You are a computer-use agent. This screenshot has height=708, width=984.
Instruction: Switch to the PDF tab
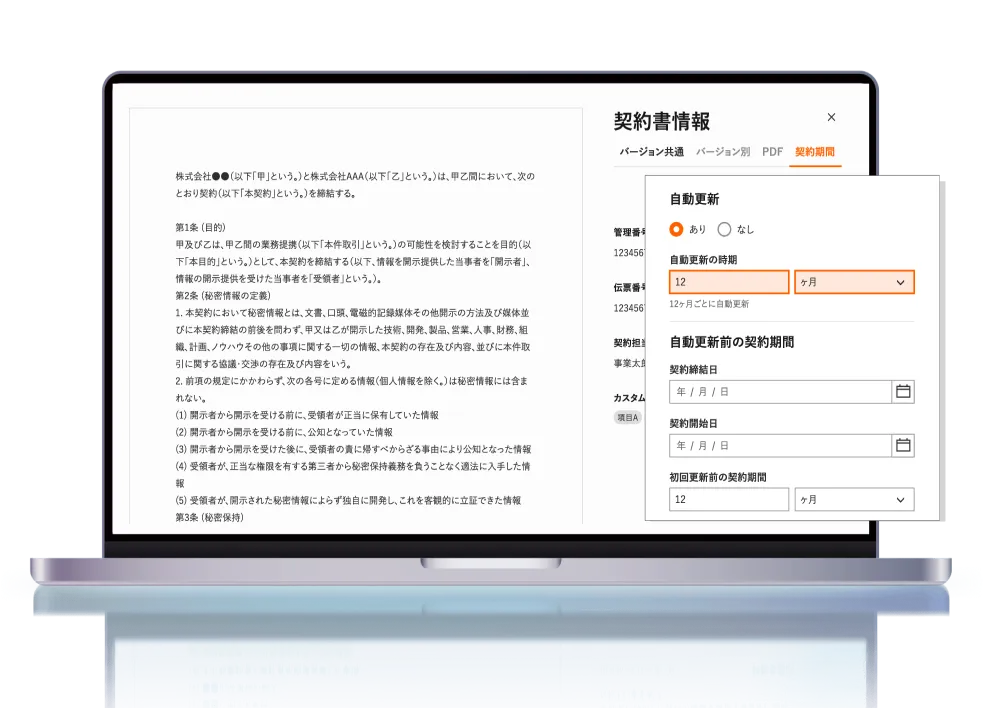773,152
